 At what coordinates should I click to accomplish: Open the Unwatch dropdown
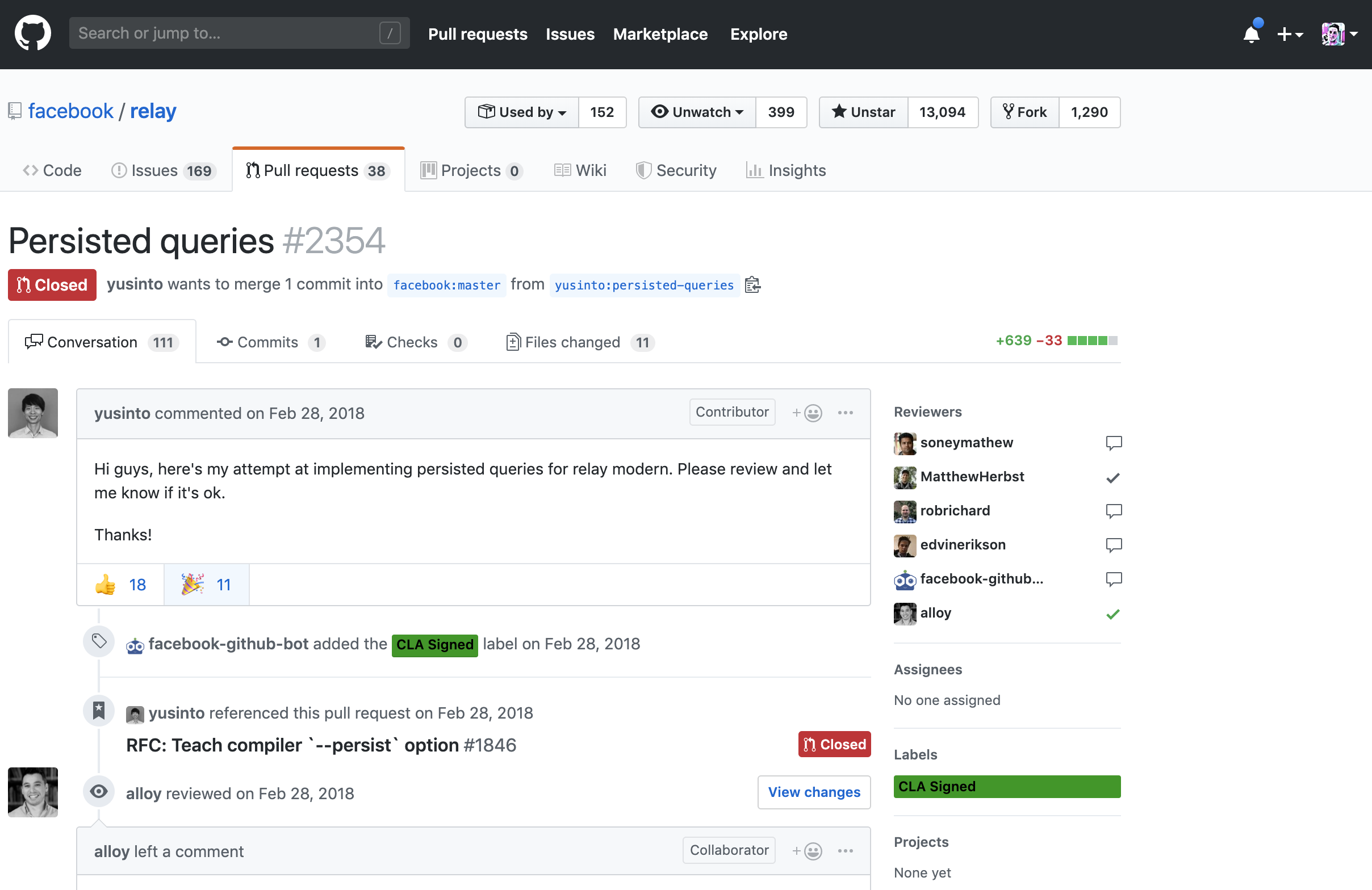pos(697,112)
